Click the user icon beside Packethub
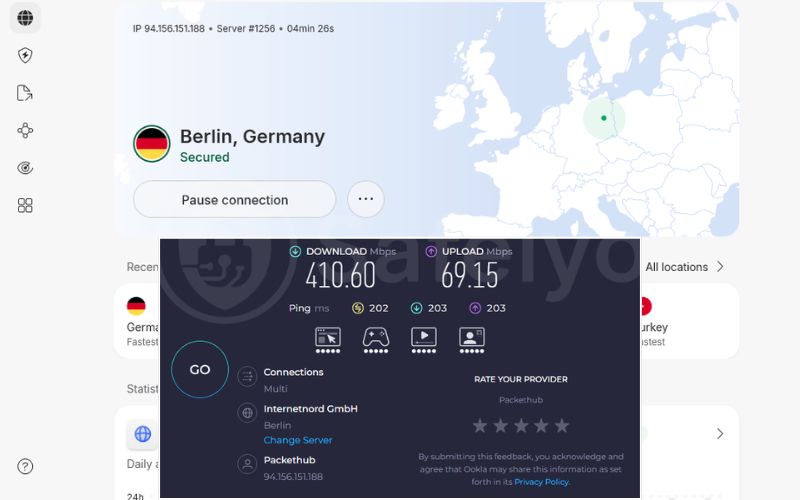The width and height of the screenshot is (800, 500). [247, 464]
